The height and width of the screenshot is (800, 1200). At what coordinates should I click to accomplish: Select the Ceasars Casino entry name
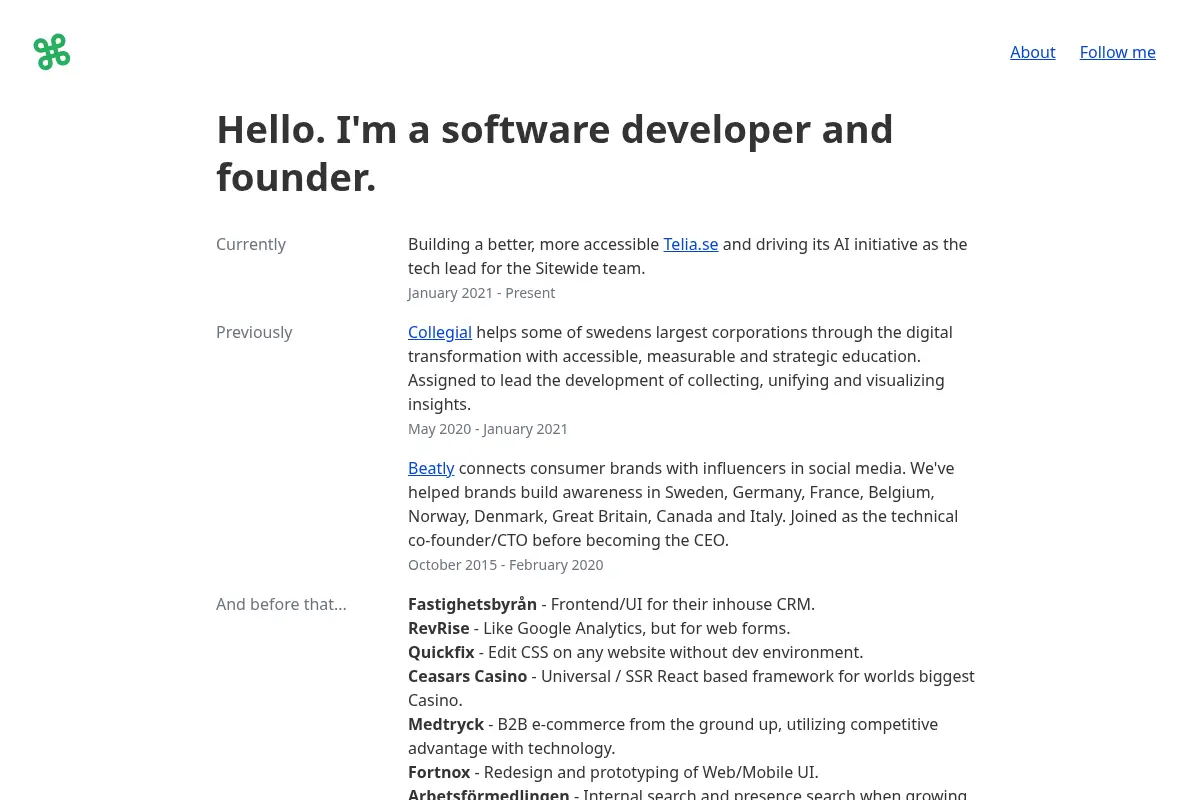467,676
